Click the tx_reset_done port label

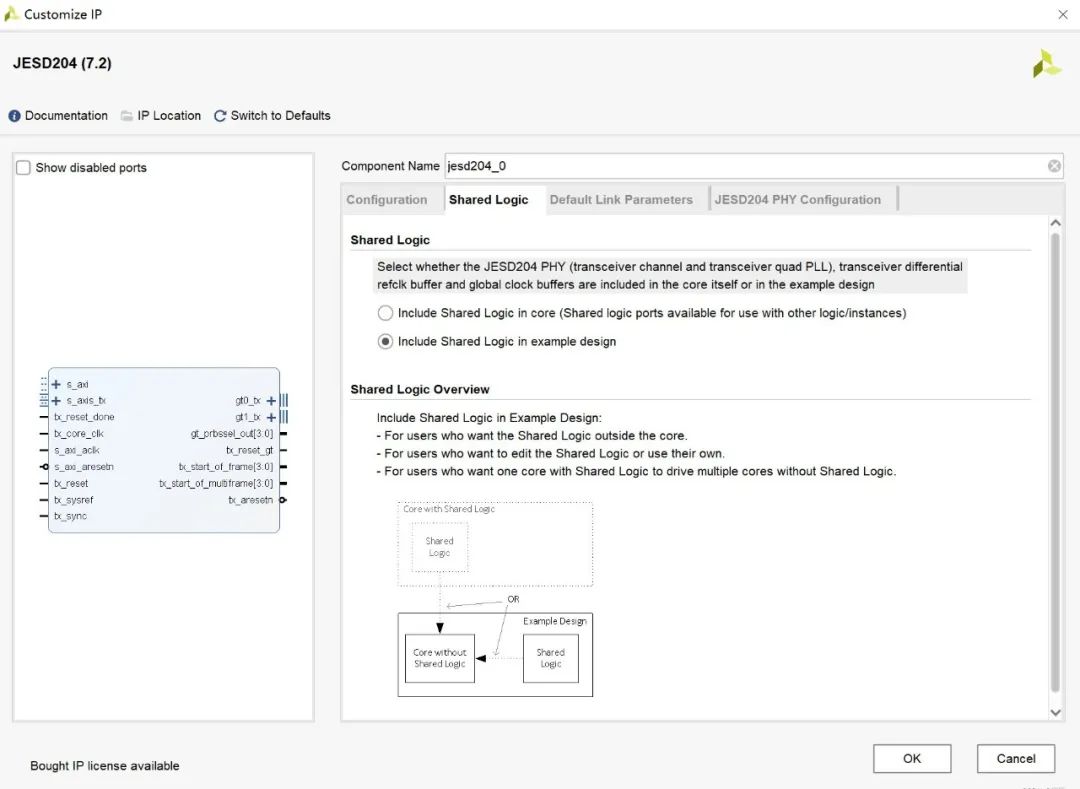(x=84, y=417)
